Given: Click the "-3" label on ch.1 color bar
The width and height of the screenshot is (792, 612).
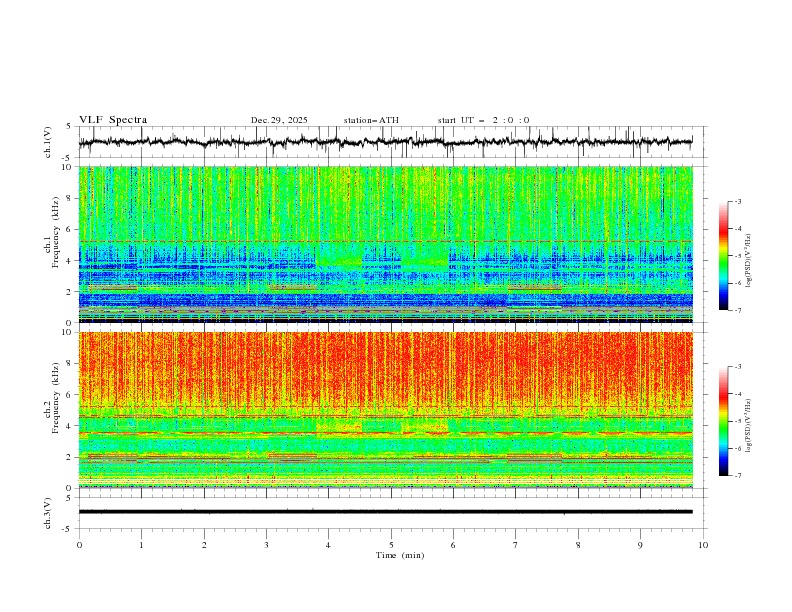Looking at the screenshot, I should coord(737,201).
